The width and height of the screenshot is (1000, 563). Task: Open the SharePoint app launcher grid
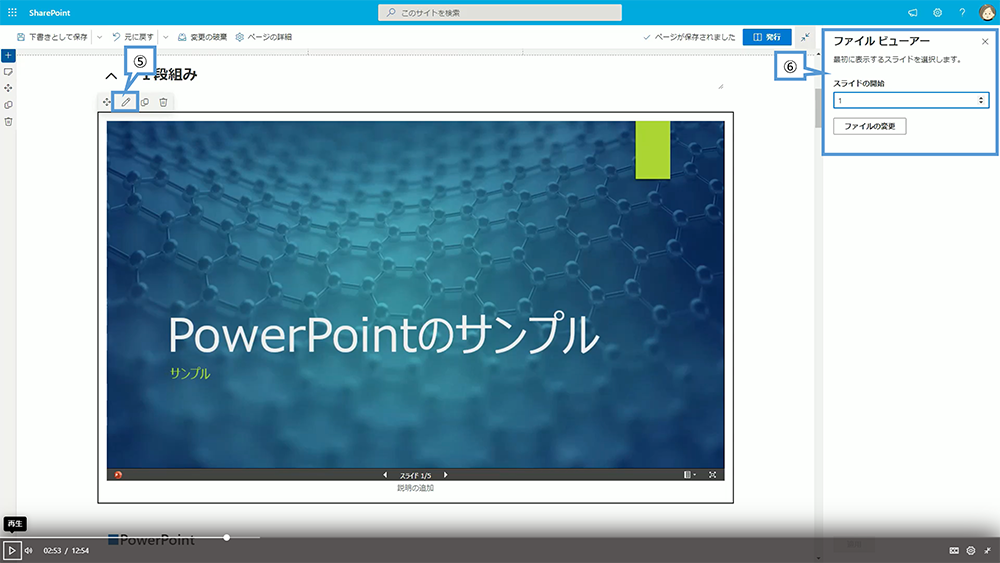pos(12,12)
